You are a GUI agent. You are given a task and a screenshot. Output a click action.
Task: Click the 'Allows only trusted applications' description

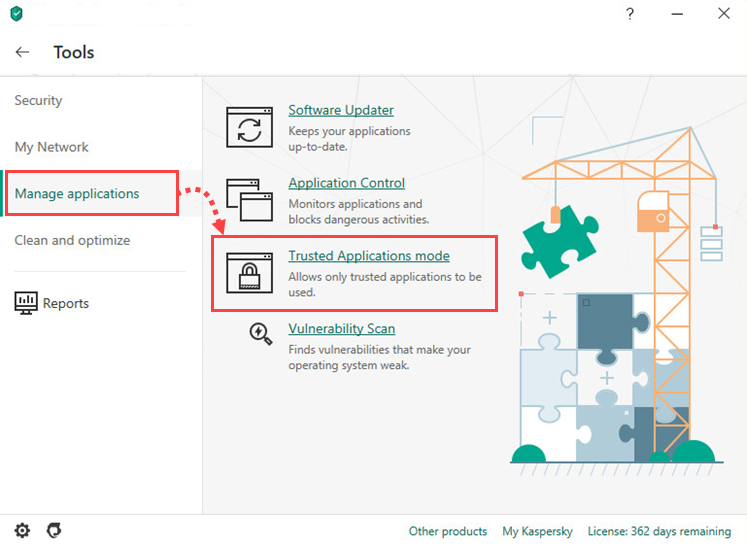[385, 284]
